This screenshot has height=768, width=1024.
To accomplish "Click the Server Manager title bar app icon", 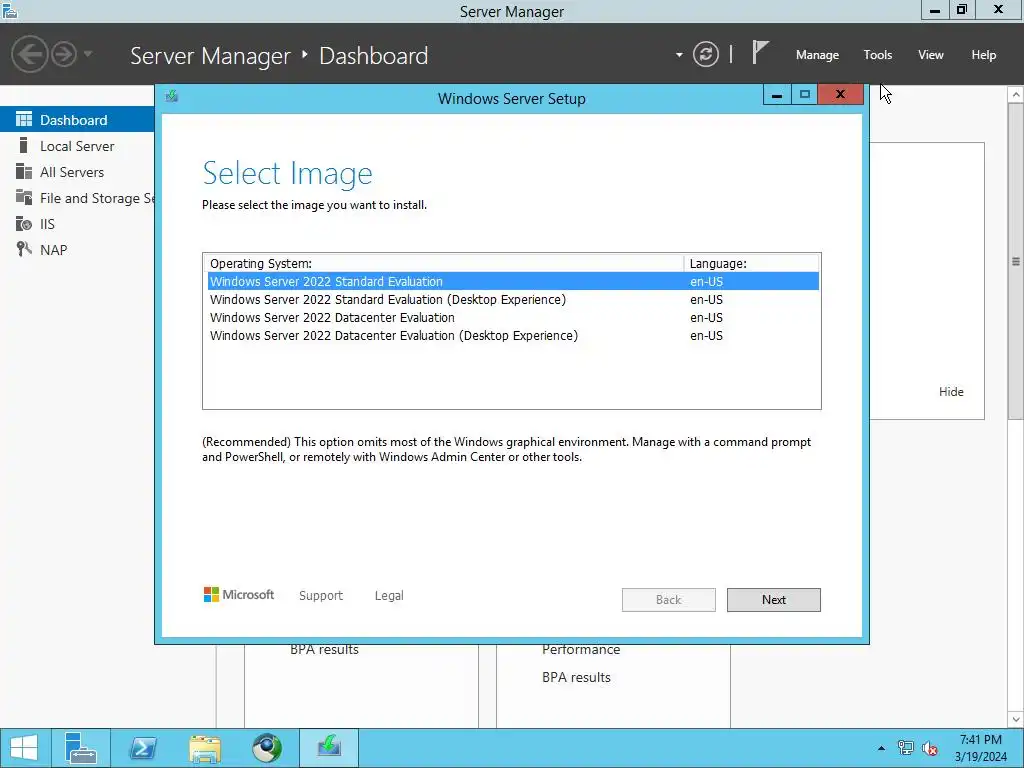I will (x=10, y=10).
